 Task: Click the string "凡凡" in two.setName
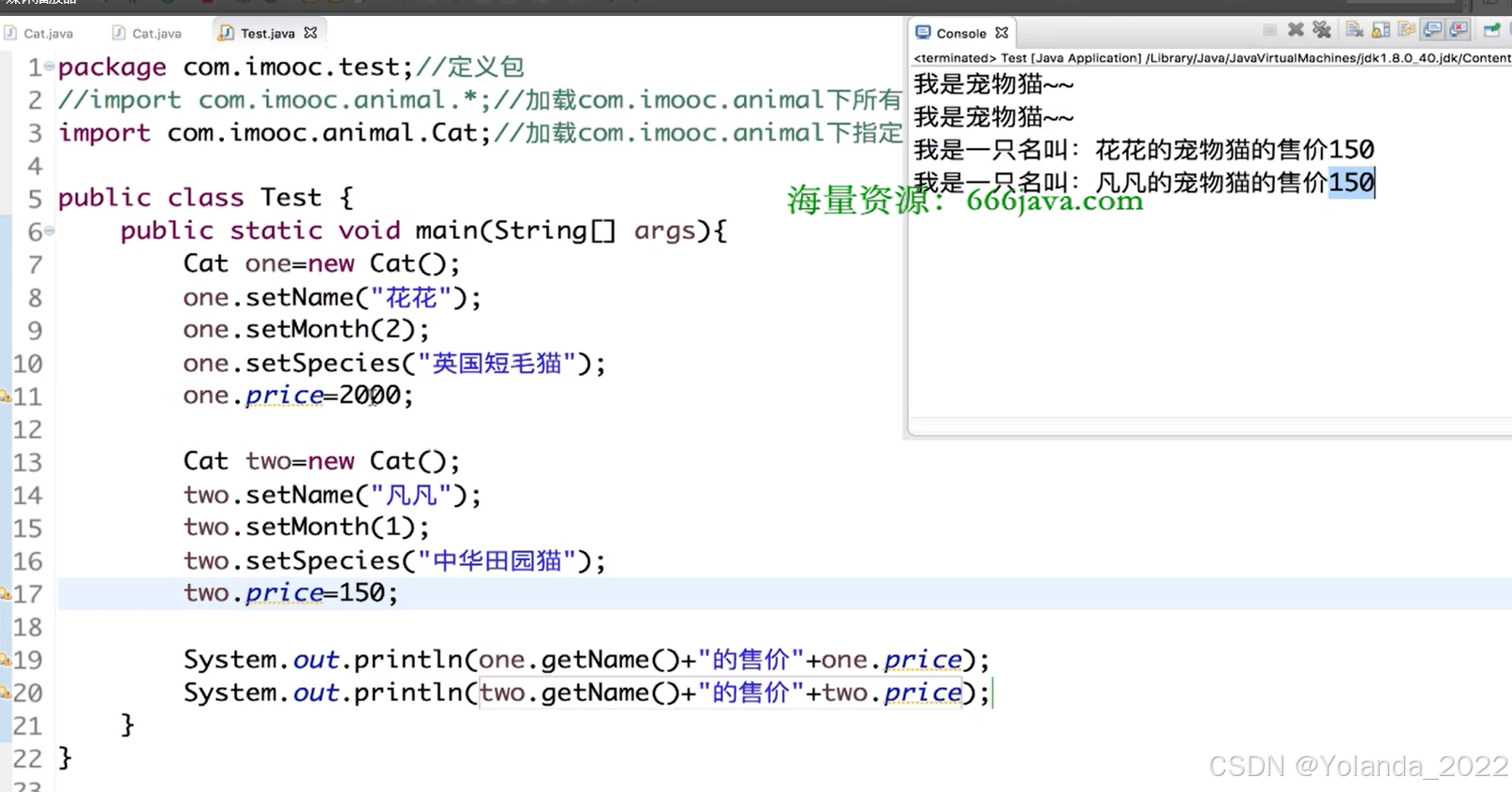(412, 495)
